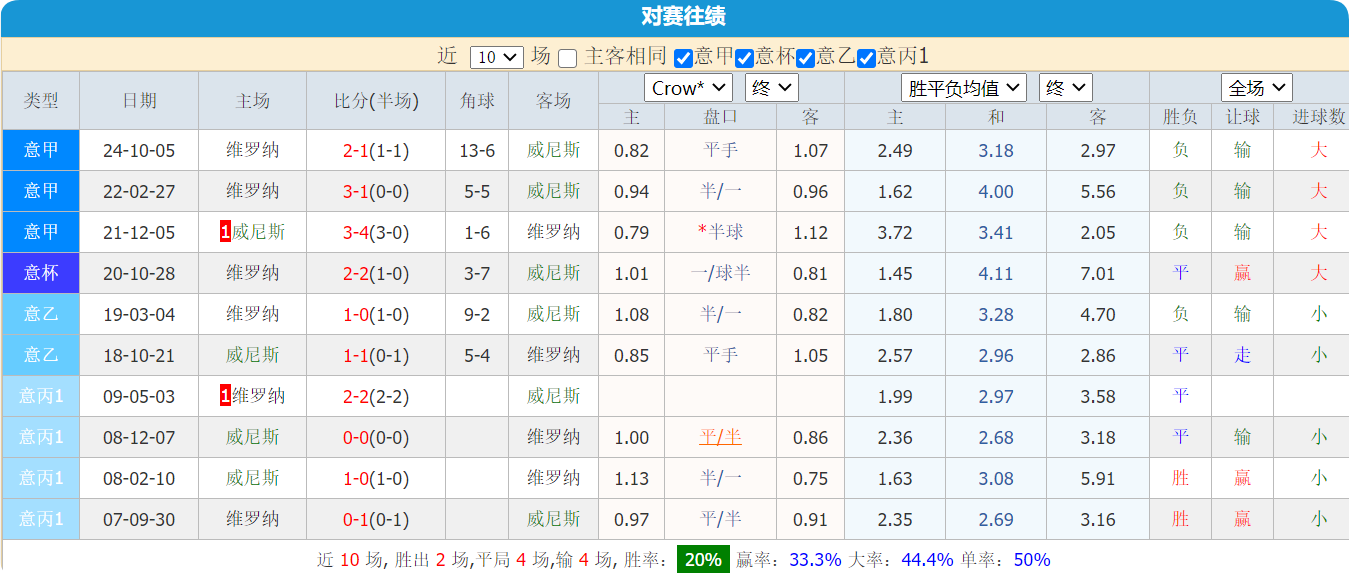Open the match count dropdown showing 10
Image resolution: width=1349 pixels, height=578 pixels.
pos(497,56)
